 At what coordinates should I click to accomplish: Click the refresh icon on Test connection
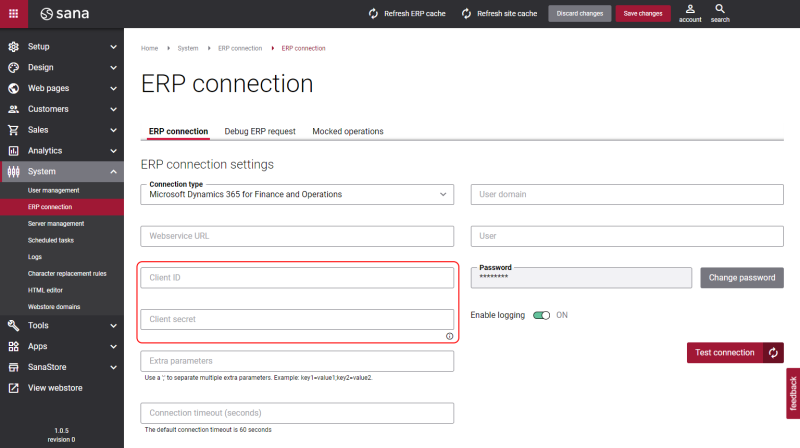pos(773,353)
